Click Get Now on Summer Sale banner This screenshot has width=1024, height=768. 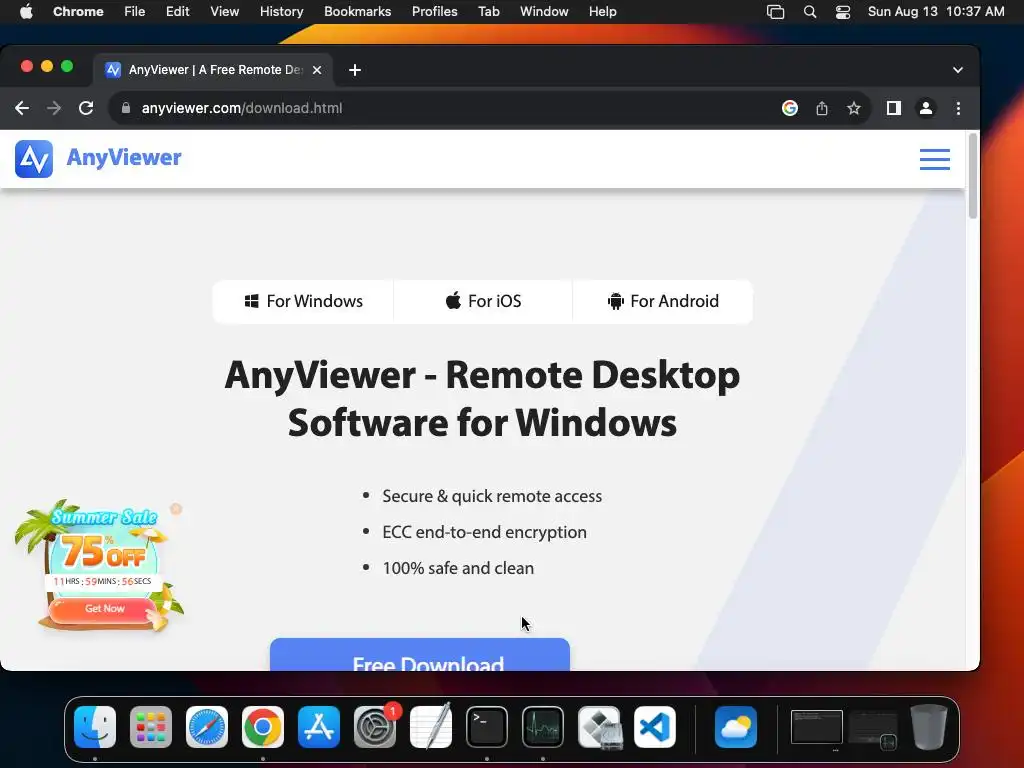[x=103, y=609]
